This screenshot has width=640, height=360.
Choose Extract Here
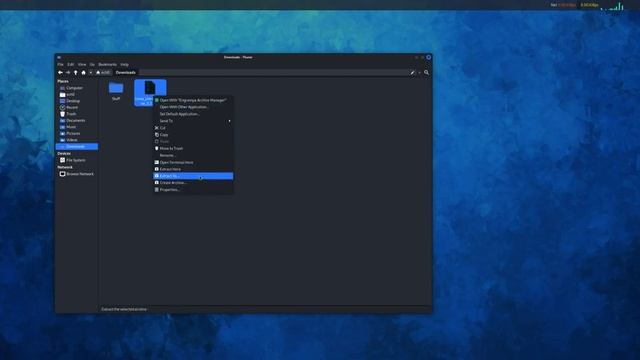(193, 169)
